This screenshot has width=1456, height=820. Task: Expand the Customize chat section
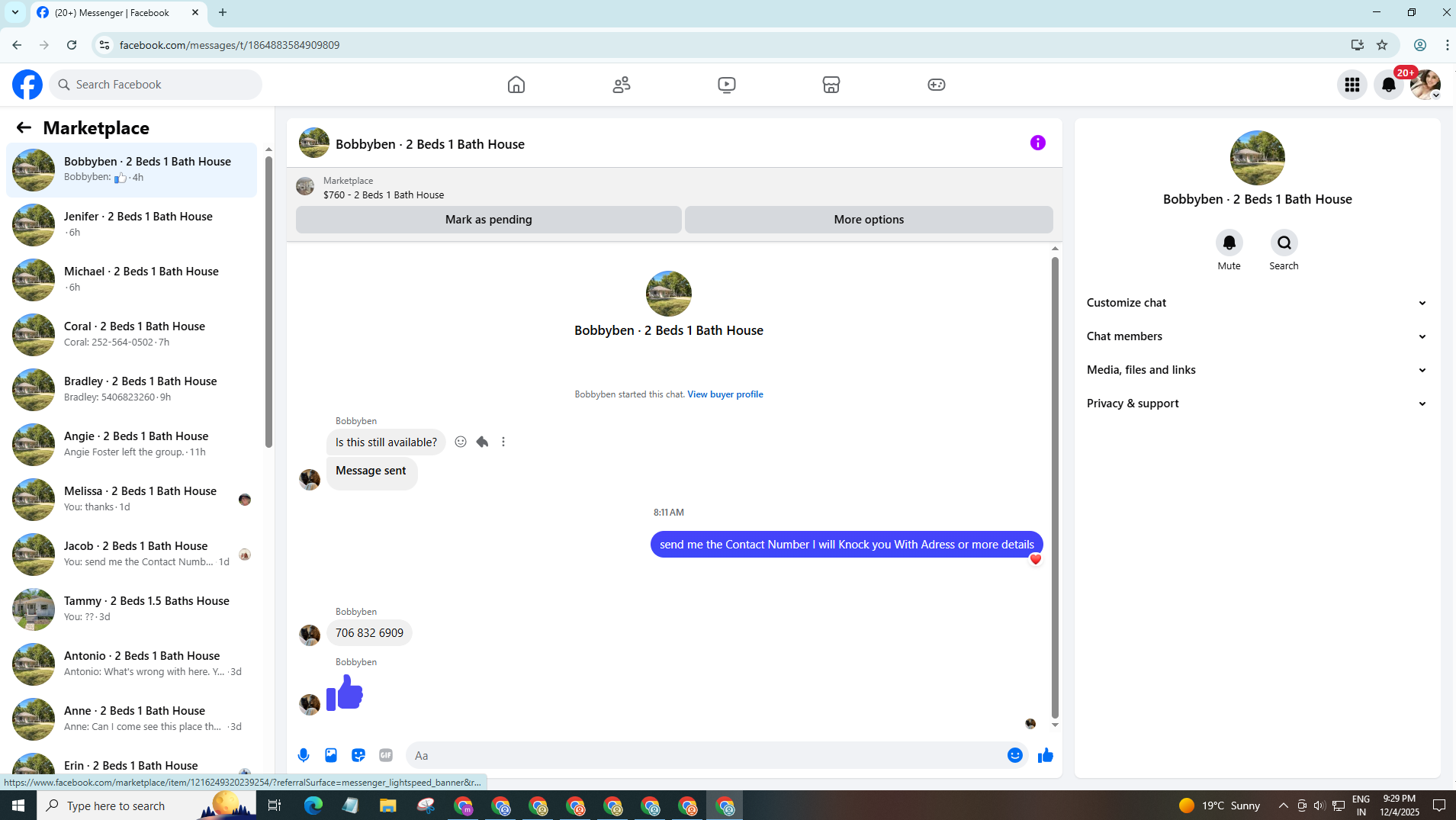[x=1257, y=303]
